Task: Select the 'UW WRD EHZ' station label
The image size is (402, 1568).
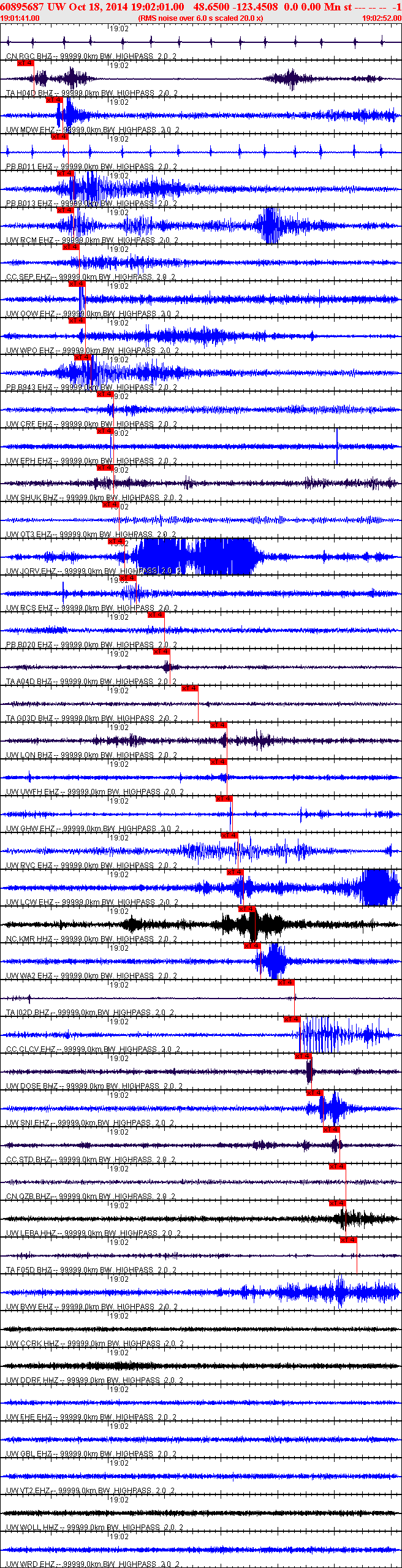Action: click(30, 1564)
